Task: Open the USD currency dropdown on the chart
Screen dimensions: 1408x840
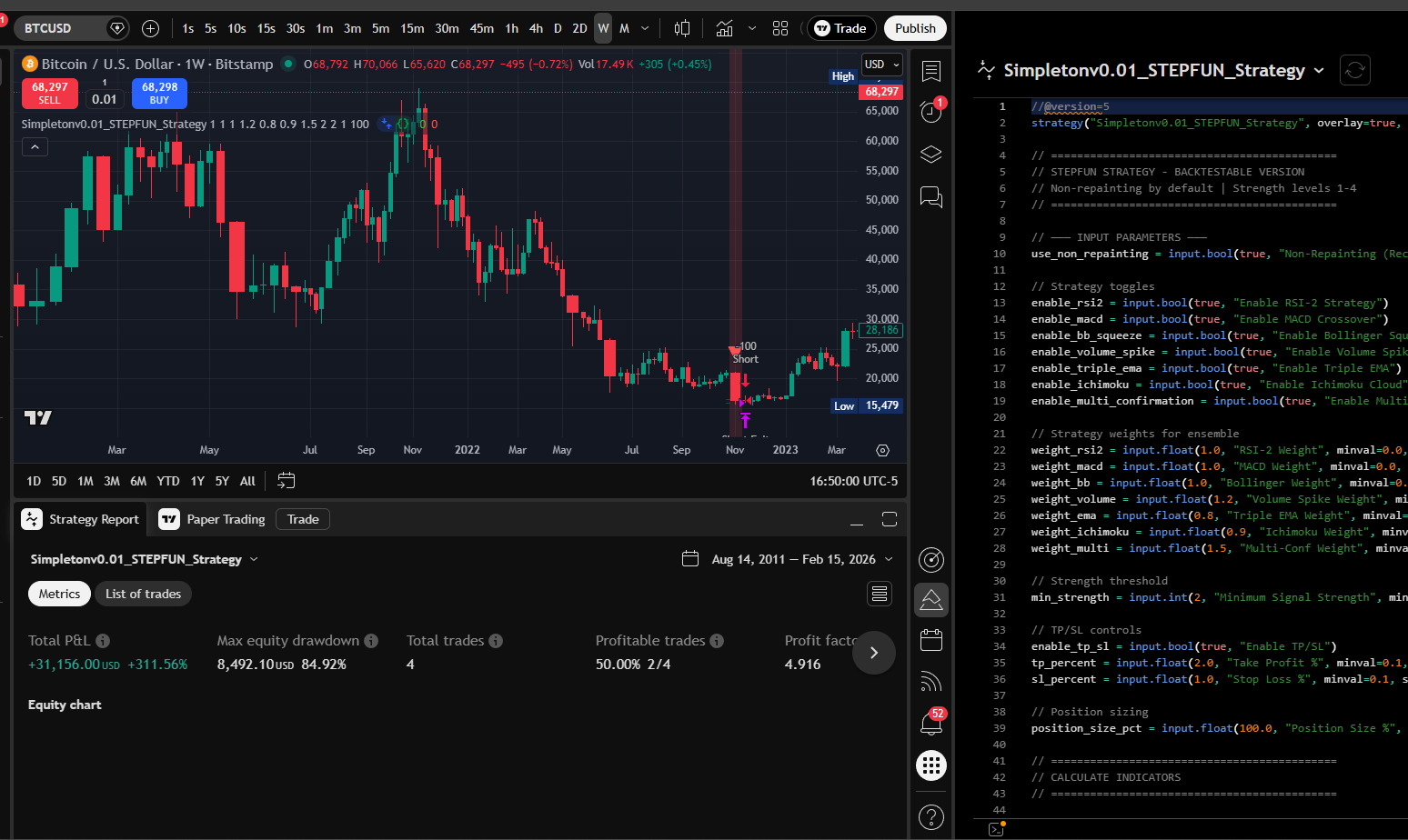Action: (x=880, y=65)
